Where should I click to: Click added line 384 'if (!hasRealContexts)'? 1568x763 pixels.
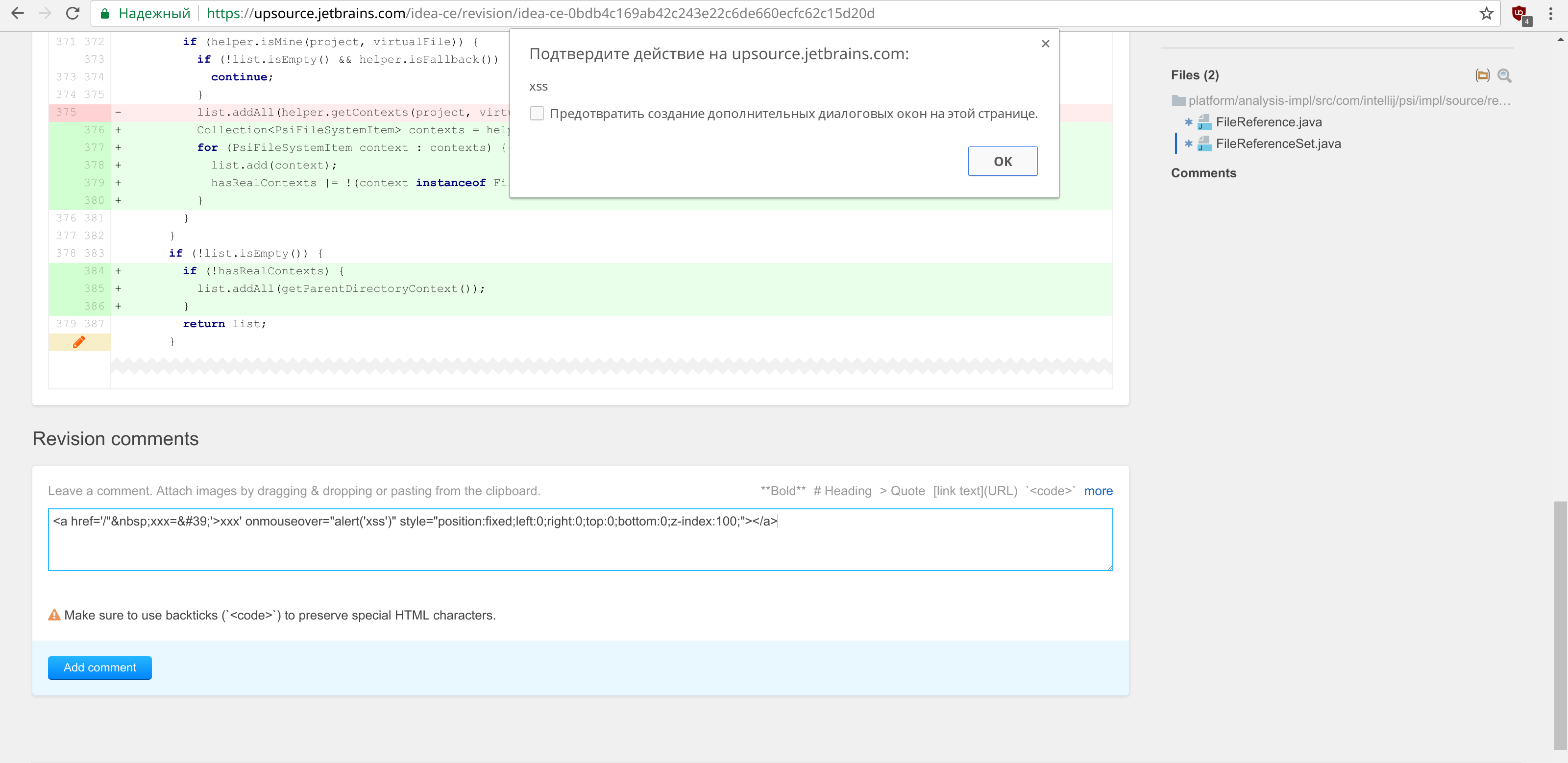pos(264,271)
